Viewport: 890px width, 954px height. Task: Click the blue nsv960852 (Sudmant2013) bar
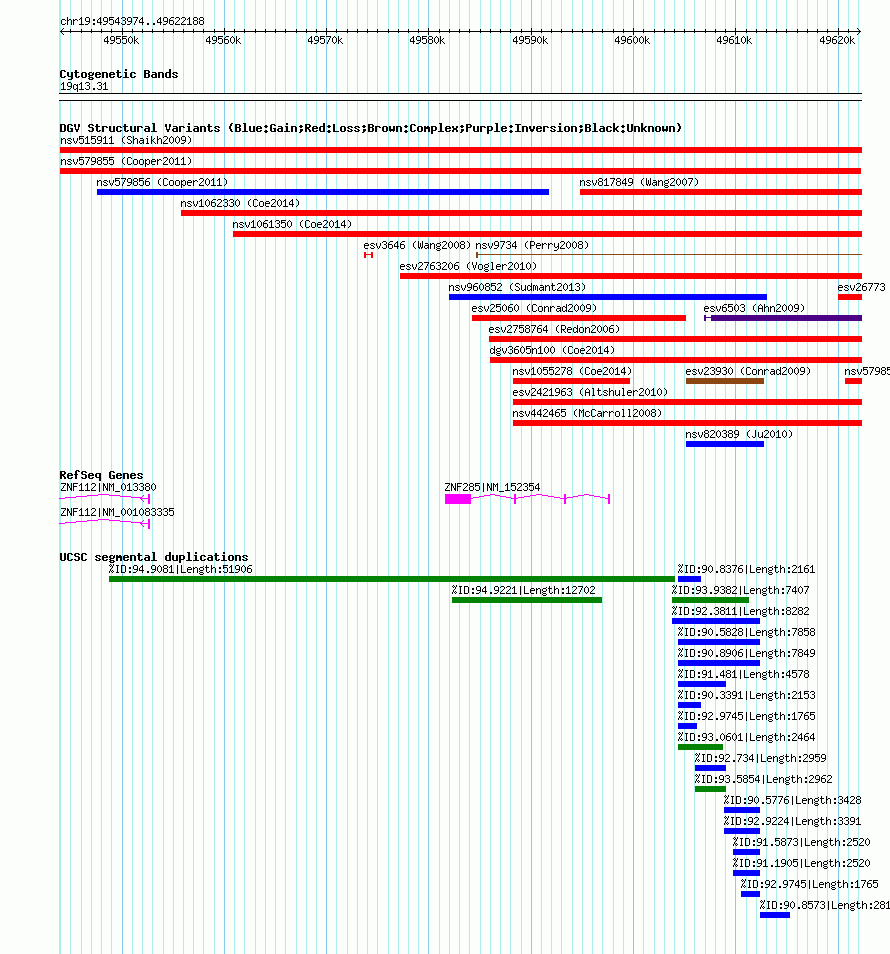(608, 297)
